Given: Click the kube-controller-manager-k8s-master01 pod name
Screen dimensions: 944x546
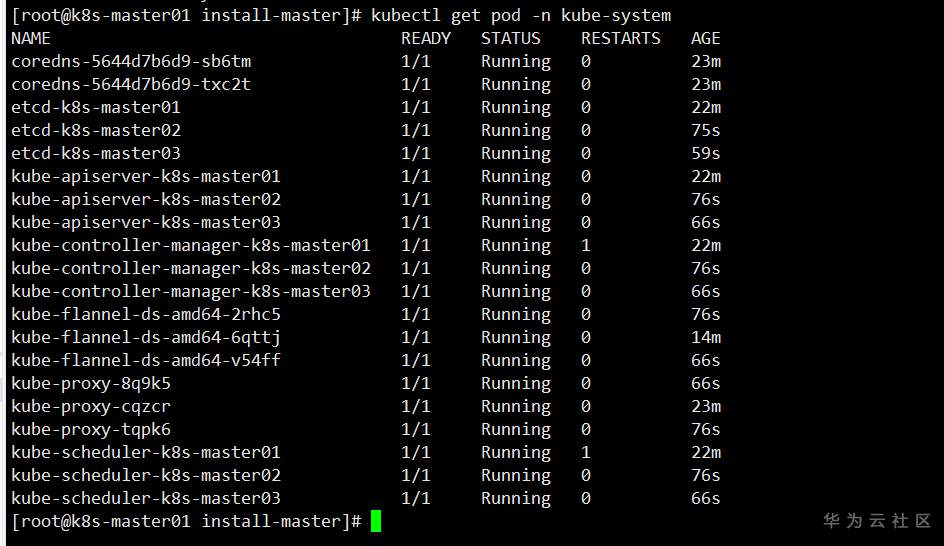Looking at the screenshot, I should (191, 245).
